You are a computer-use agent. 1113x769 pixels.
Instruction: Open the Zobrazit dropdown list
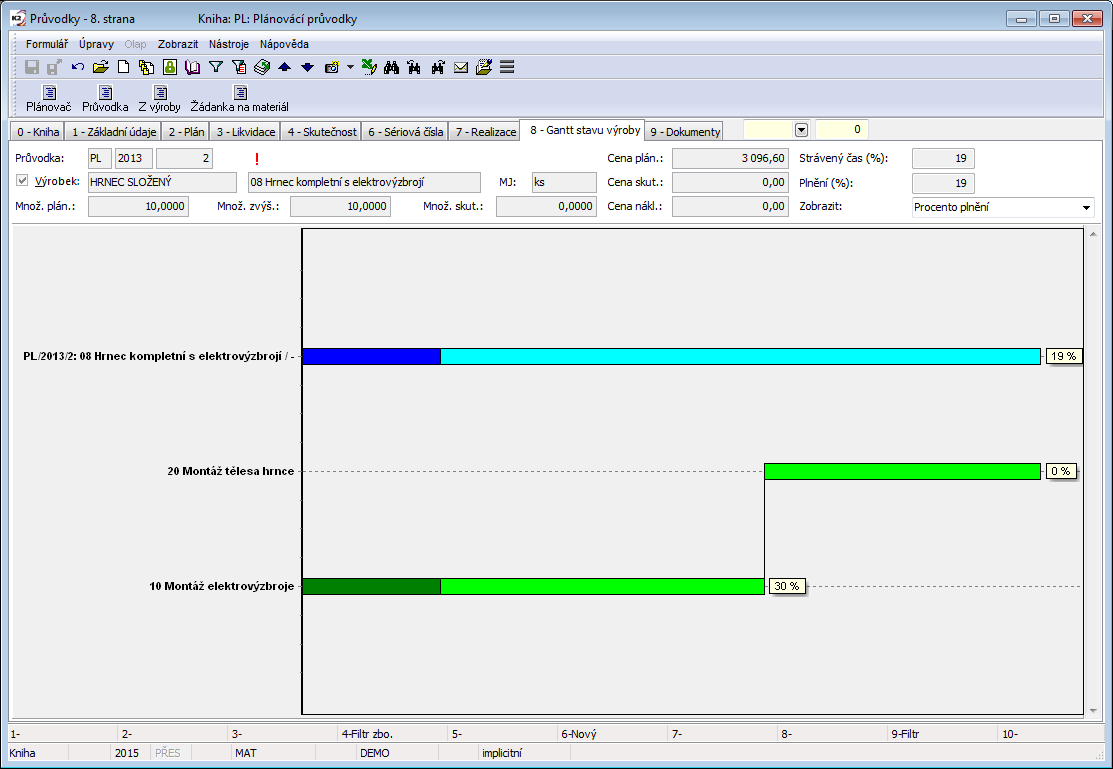pos(1086,207)
